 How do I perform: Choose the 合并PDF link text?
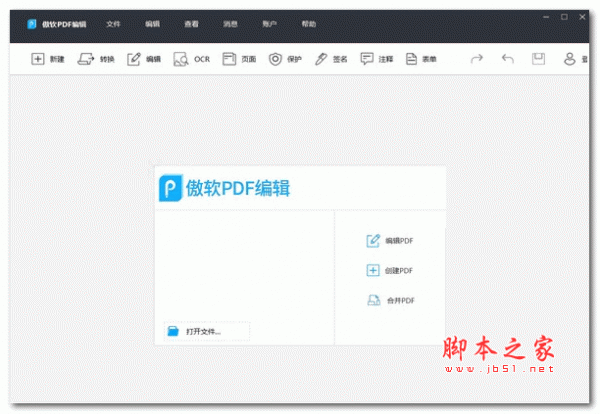(401, 300)
